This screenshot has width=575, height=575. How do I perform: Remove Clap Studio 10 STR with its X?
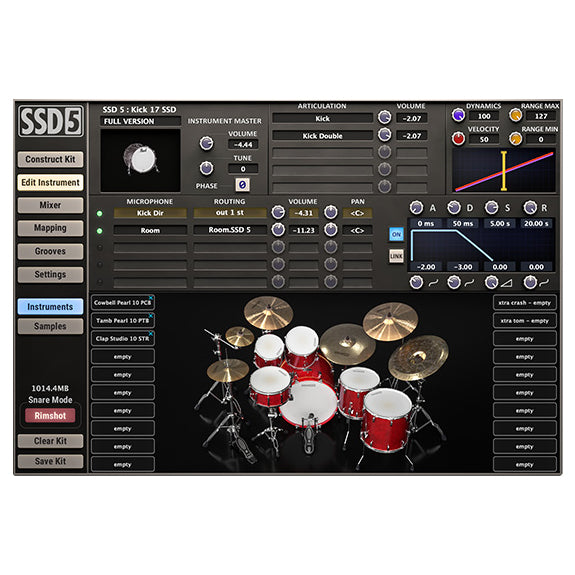pyautogui.click(x=151, y=333)
